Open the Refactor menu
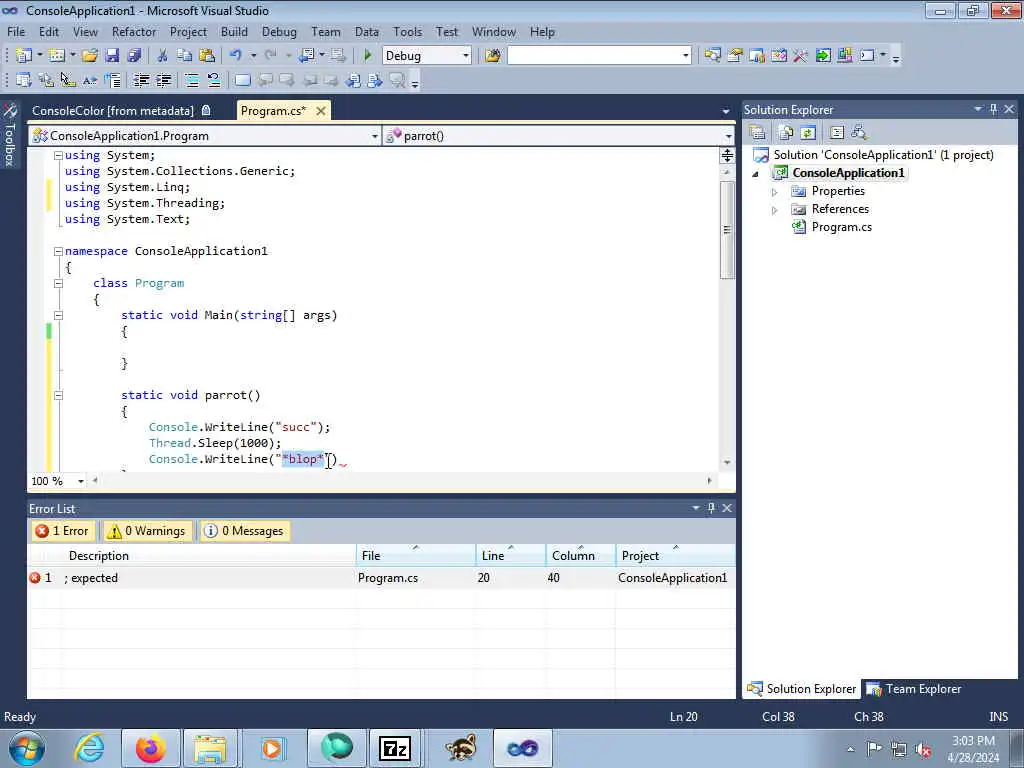 134,31
